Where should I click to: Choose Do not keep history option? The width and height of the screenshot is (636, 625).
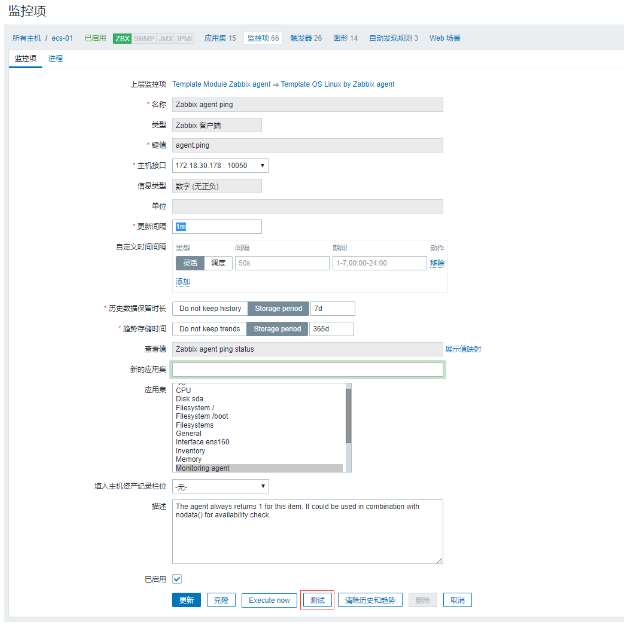coord(210,308)
